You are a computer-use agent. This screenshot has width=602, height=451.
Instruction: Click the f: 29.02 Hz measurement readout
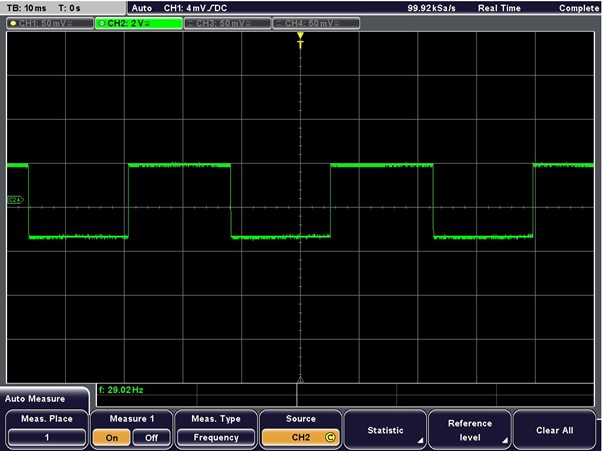121,390
